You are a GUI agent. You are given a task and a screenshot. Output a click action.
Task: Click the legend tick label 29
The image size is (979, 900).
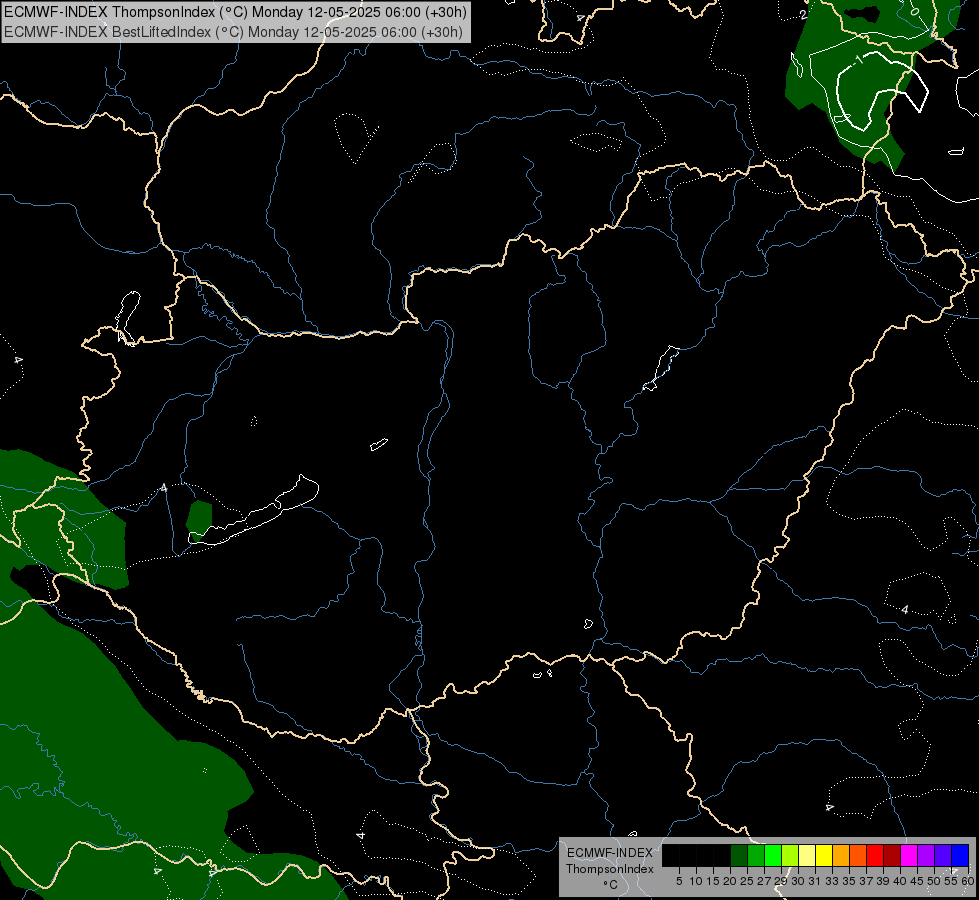click(x=781, y=881)
